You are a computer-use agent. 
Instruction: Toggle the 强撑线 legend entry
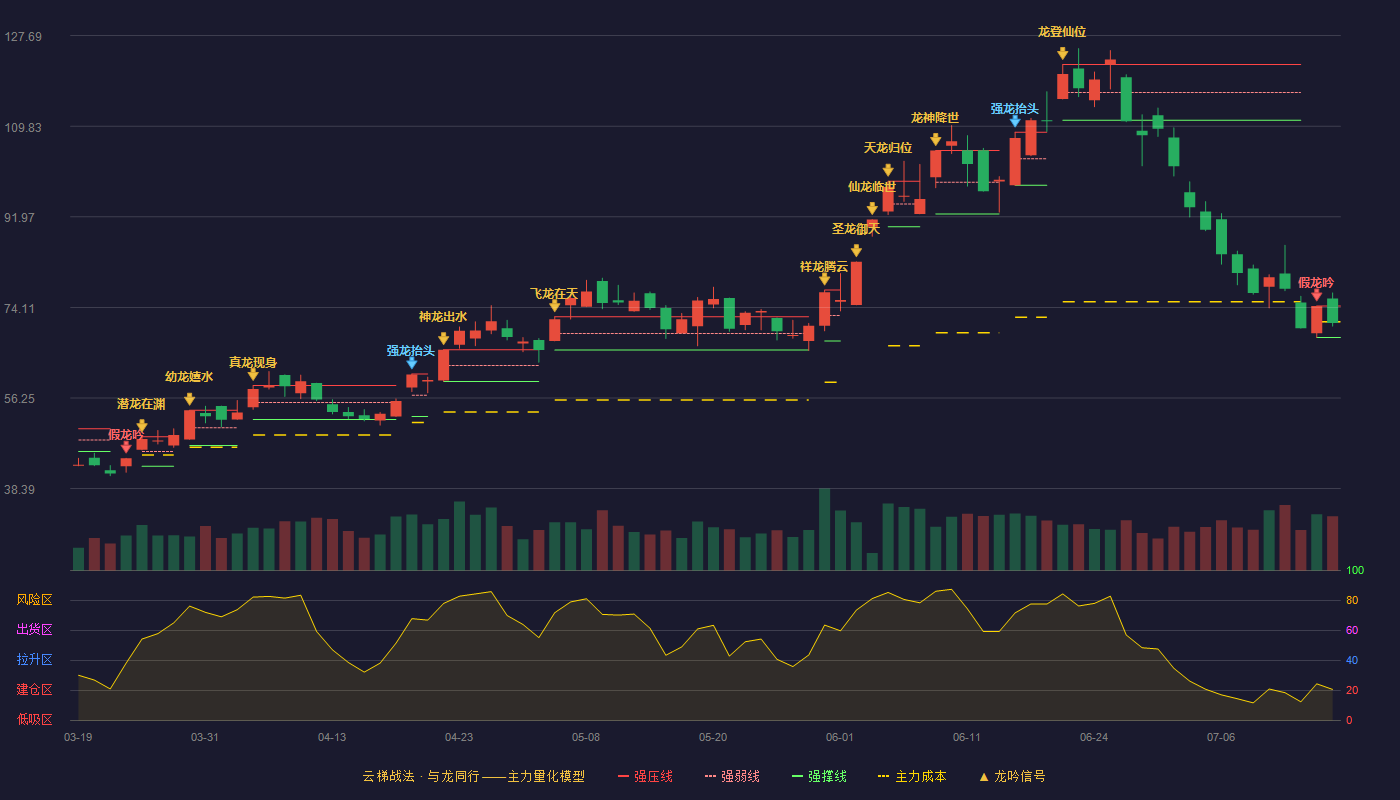tap(819, 776)
